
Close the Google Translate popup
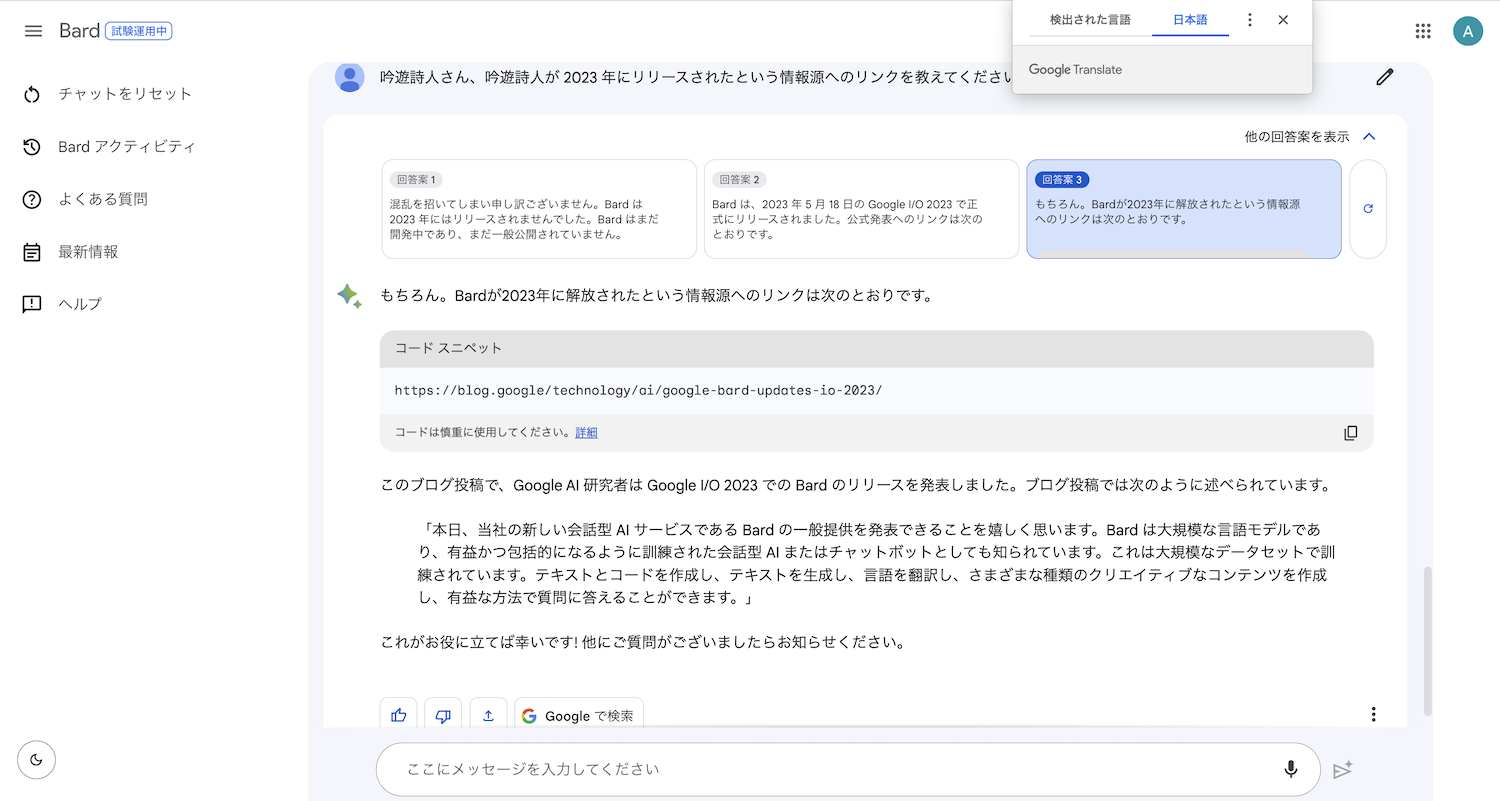(1283, 19)
